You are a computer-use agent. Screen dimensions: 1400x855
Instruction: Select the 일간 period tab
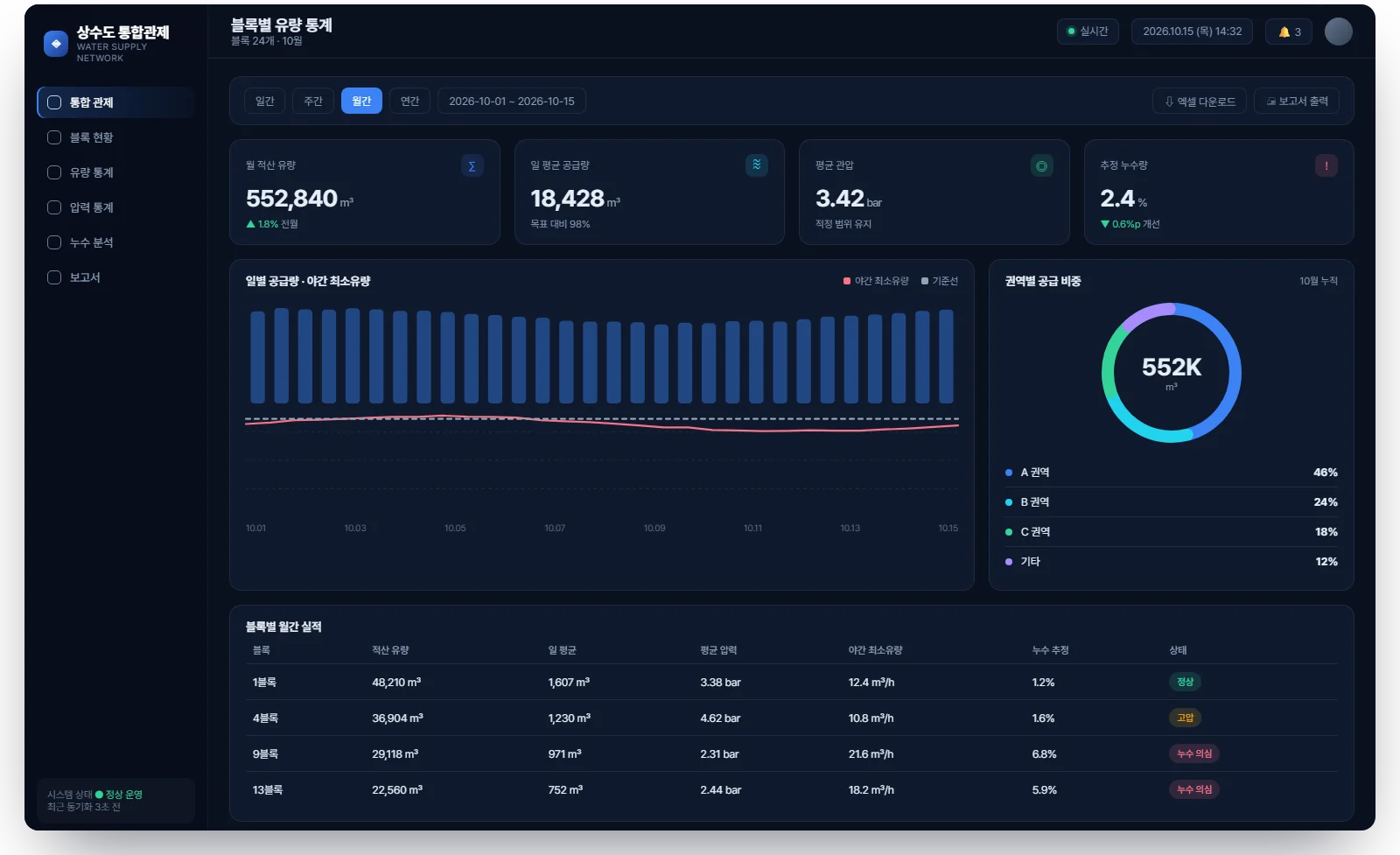265,101
